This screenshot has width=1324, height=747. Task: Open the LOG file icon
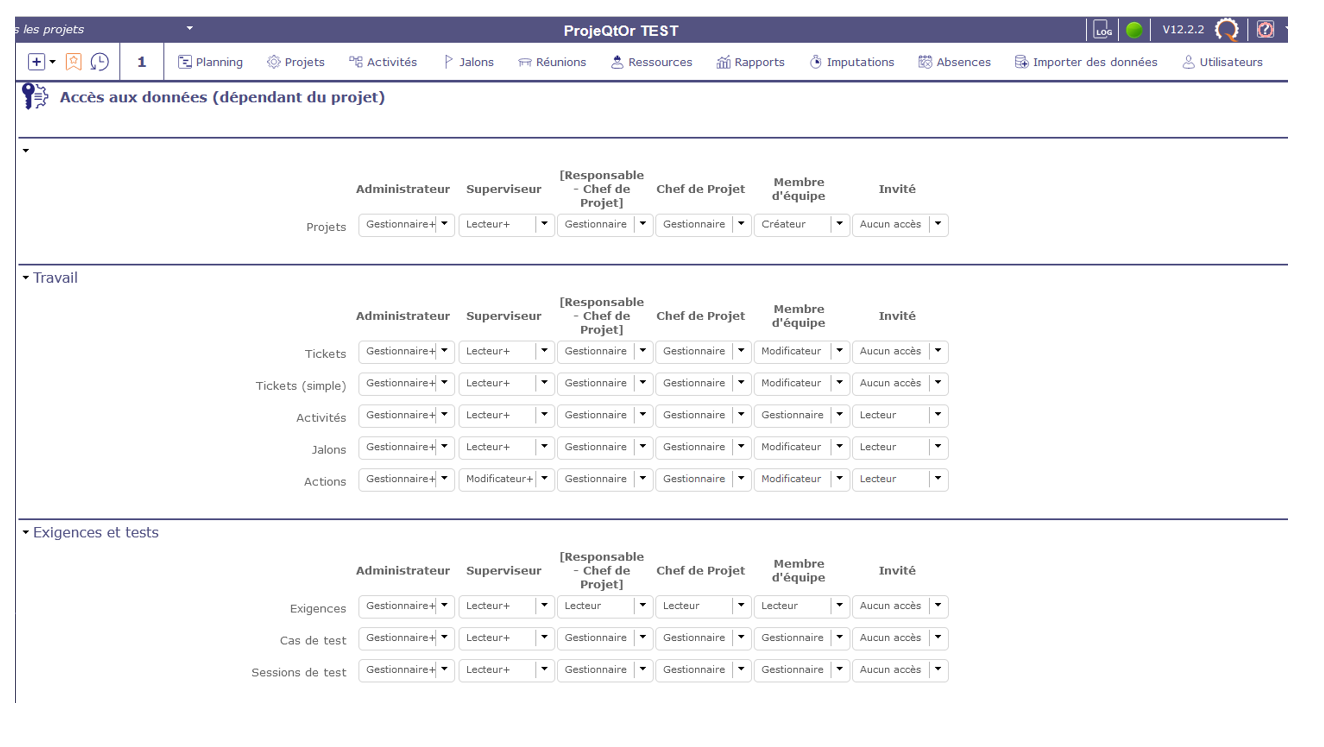[1102, 30]
